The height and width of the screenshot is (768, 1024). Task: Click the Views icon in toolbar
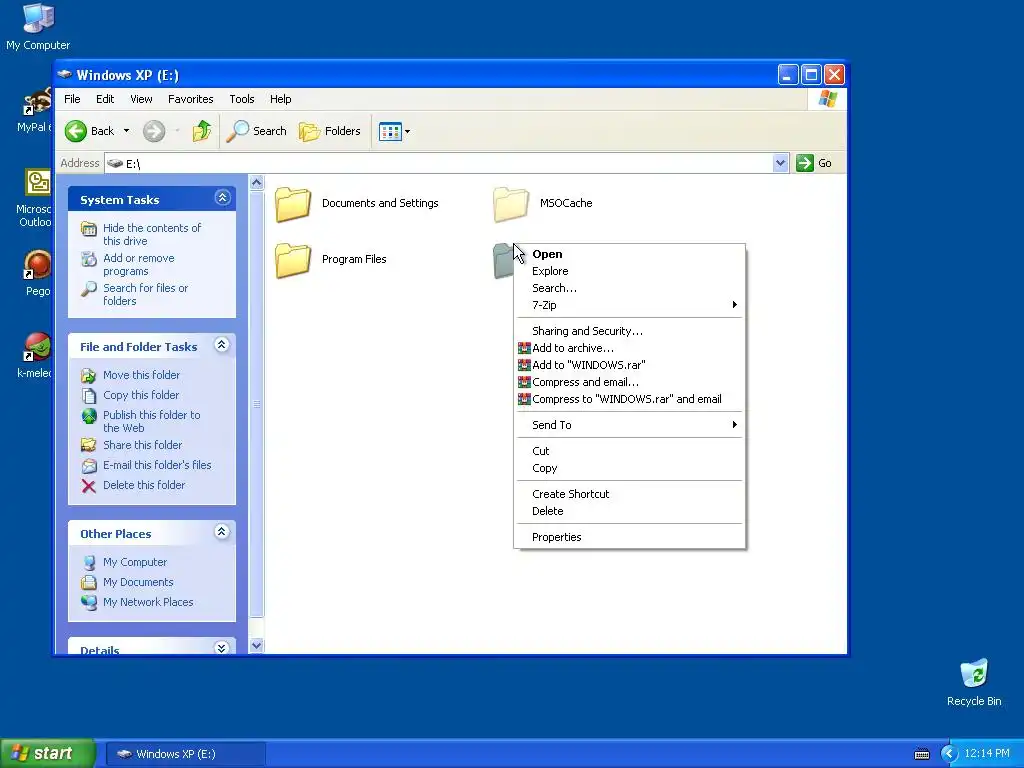click(390, 131)
